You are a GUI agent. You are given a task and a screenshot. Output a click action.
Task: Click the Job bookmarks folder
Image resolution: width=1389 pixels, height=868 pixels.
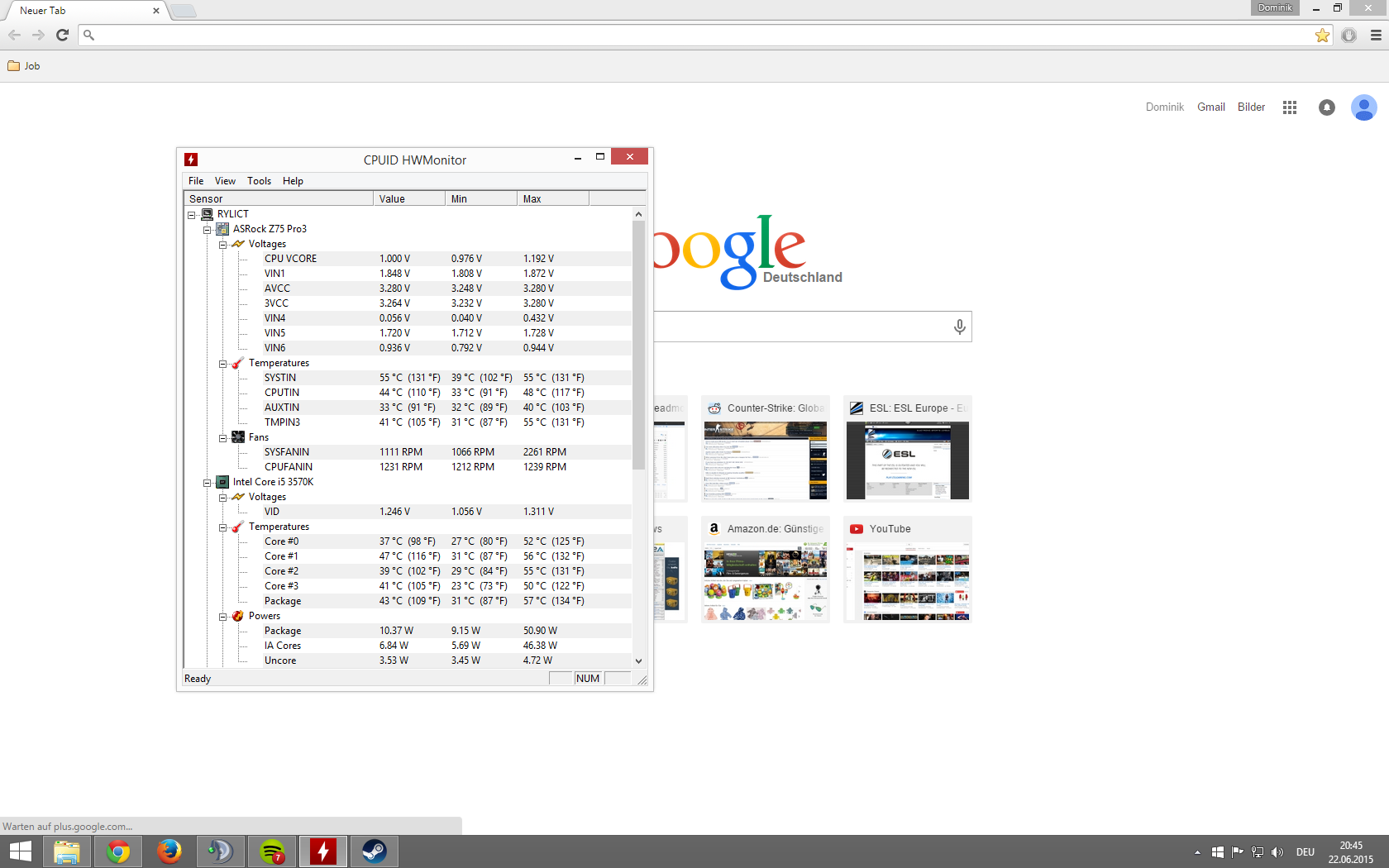pyautogui.click(x=24, y=66)
